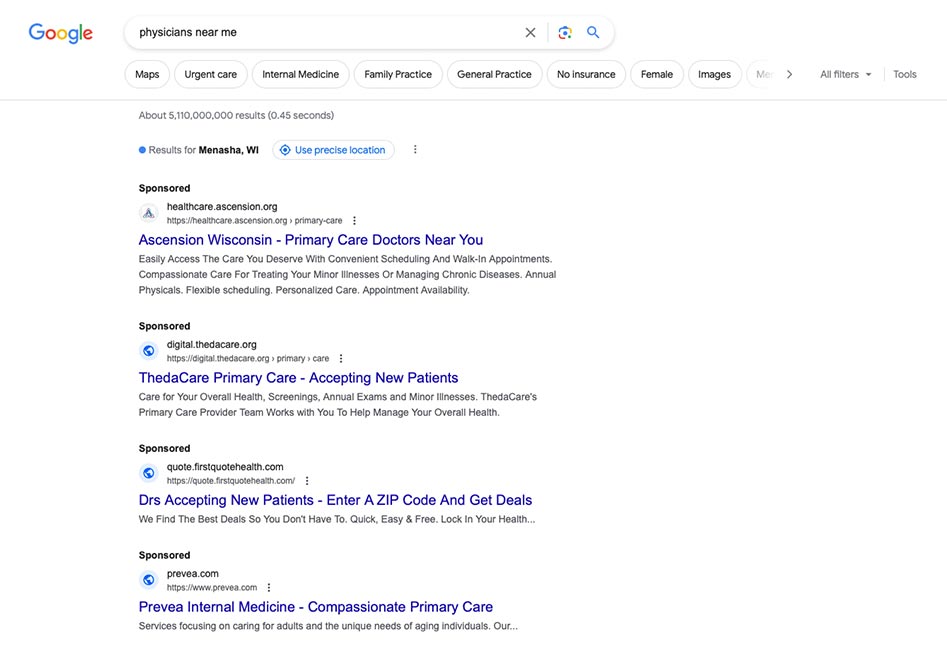Screen dimensions: 947x664
Task: Open location options three-dot menu
Action: point(415,150)
